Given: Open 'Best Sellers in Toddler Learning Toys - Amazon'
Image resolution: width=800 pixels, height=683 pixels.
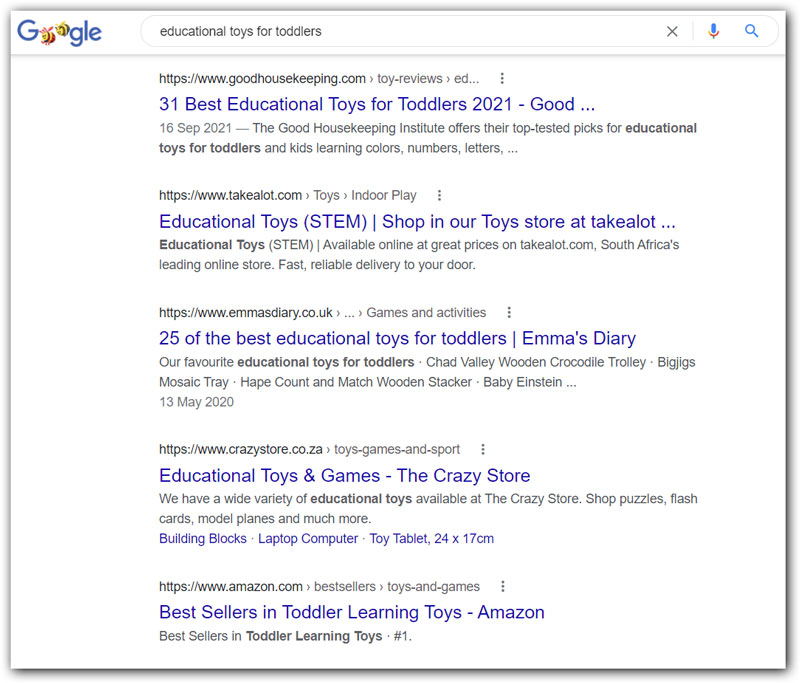Looking at the screenshot, I should click(352, 612).
